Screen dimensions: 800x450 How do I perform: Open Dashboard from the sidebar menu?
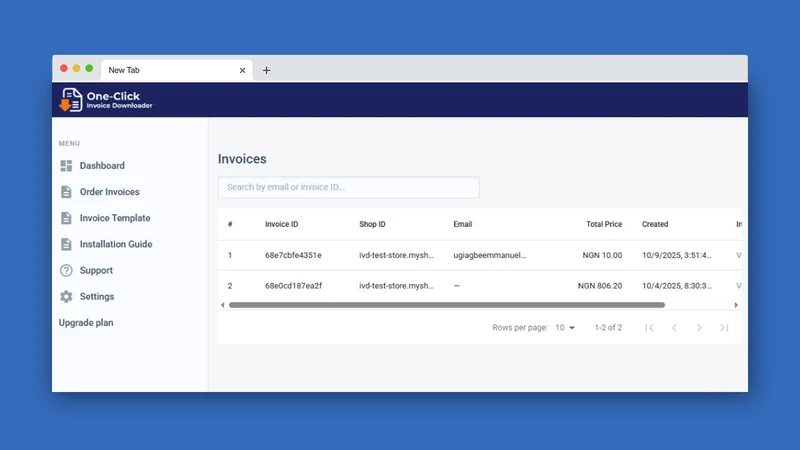click(x=102, y=166)
